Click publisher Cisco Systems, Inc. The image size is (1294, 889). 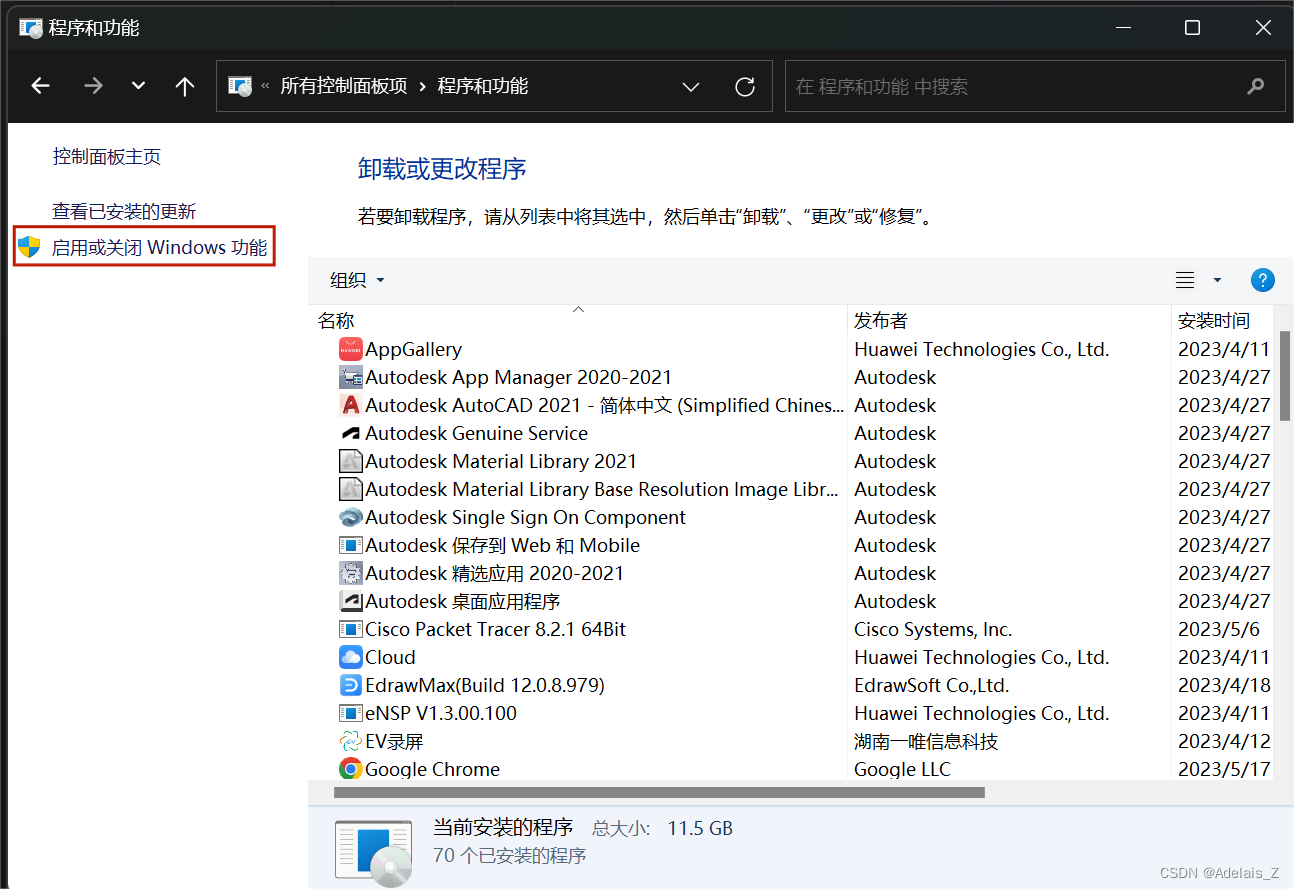pyautogui.click(x=933, y=629)
